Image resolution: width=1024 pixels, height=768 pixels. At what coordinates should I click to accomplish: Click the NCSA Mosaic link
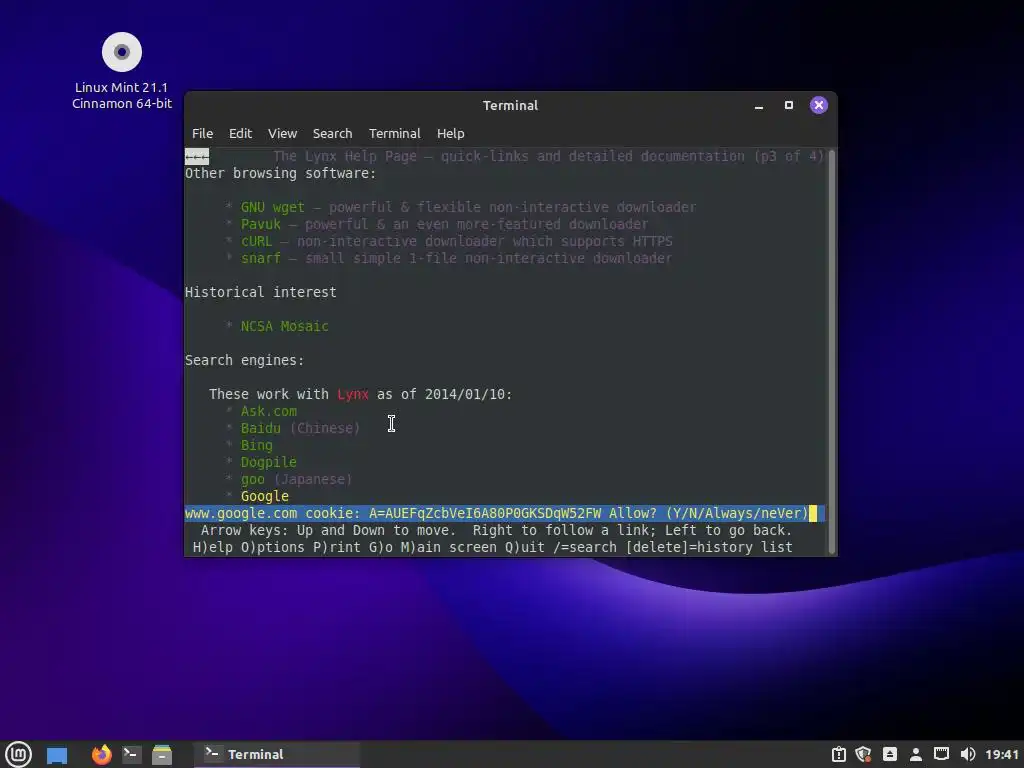tap(285, 326)
